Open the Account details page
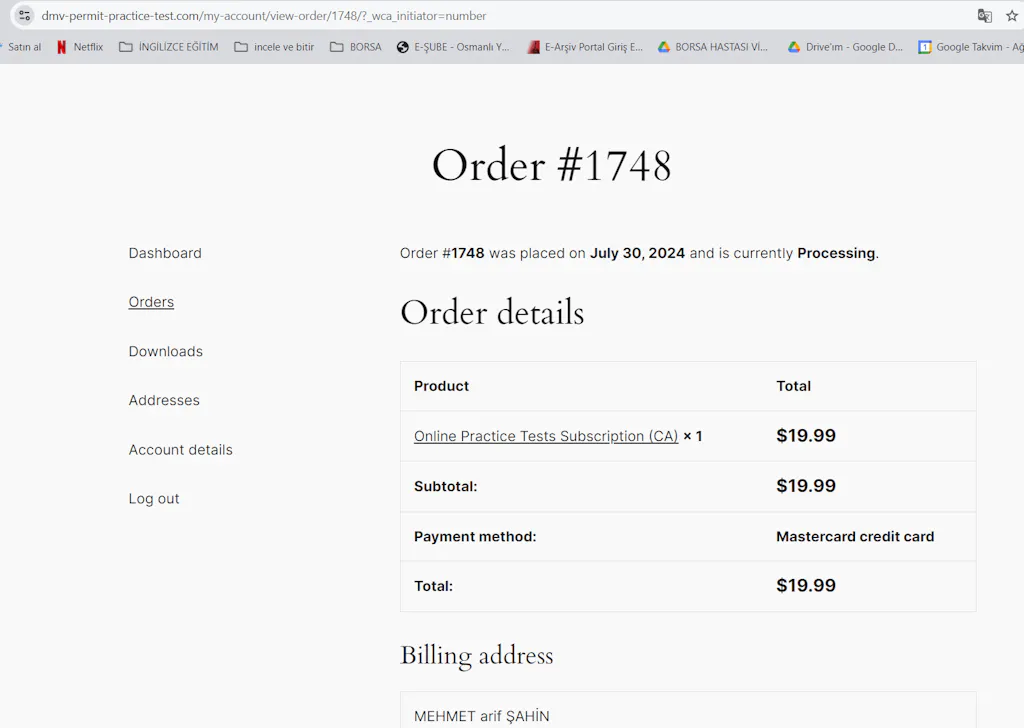1024x728 pixels. 180,450
